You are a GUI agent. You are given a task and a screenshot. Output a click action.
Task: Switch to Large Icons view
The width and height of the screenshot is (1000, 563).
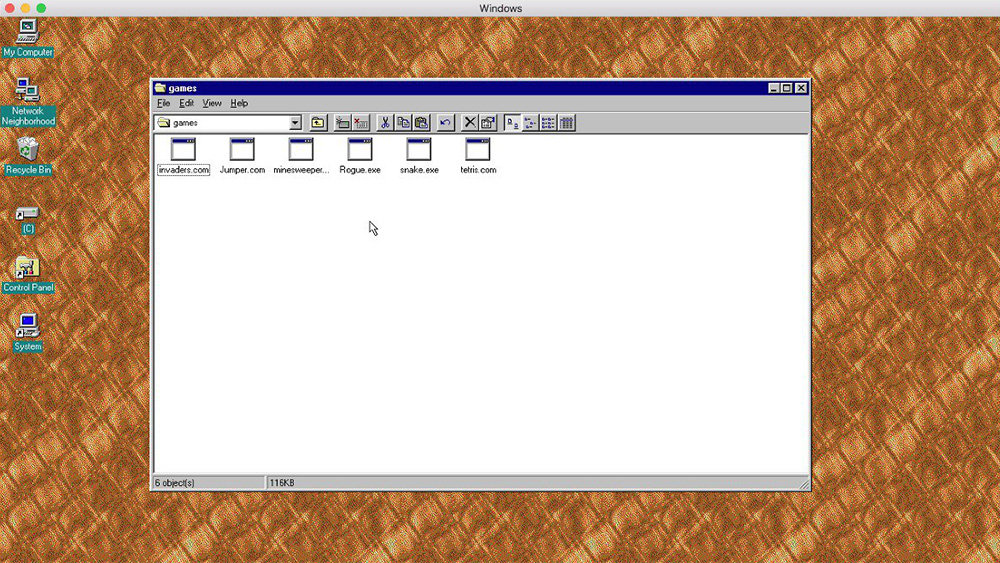511,122
